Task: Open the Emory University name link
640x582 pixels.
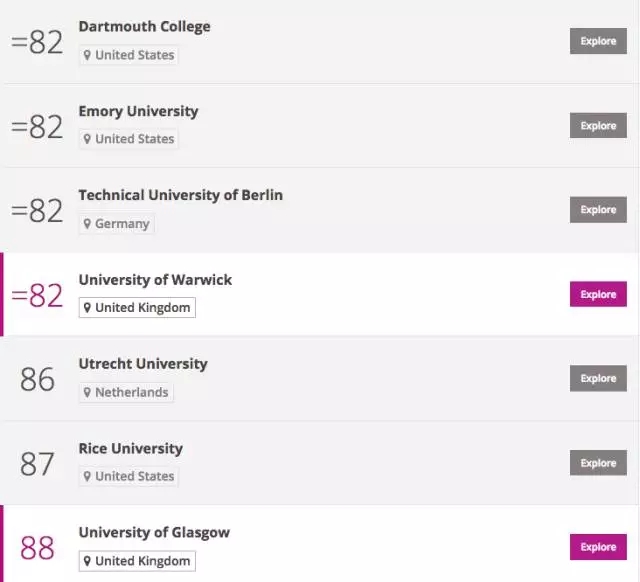Action: point(138,111)
